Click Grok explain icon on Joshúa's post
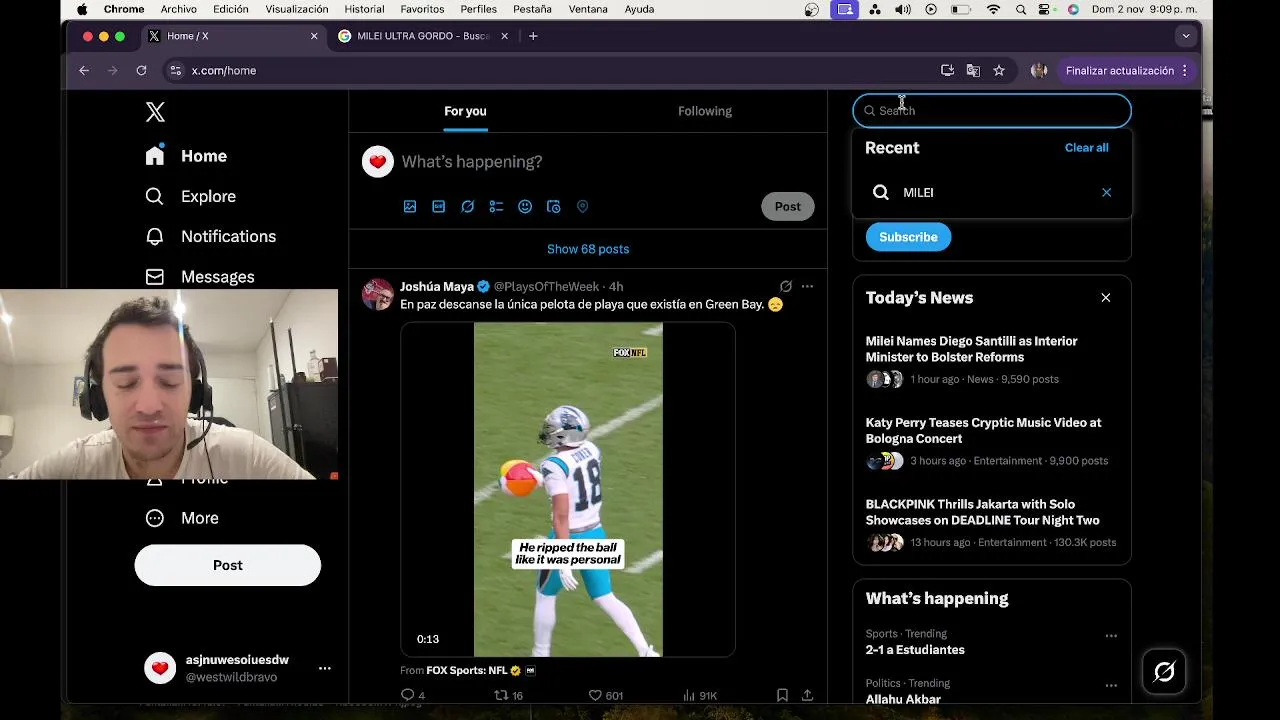The height and width of the screenshot is (720, 1280). [x=786, y=286]
